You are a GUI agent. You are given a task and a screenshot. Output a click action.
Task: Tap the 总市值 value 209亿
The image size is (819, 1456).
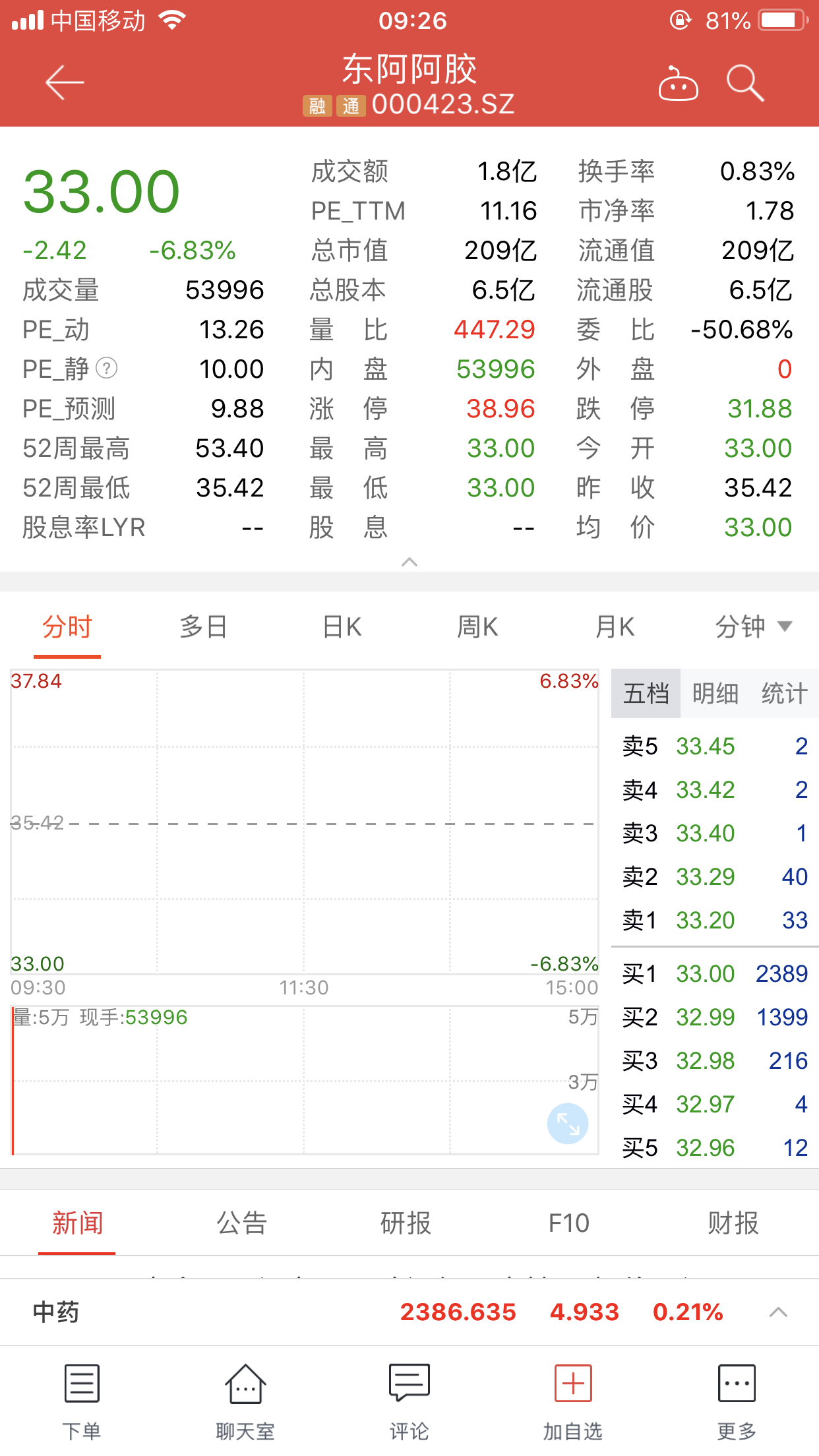click(x=501, y=251)
